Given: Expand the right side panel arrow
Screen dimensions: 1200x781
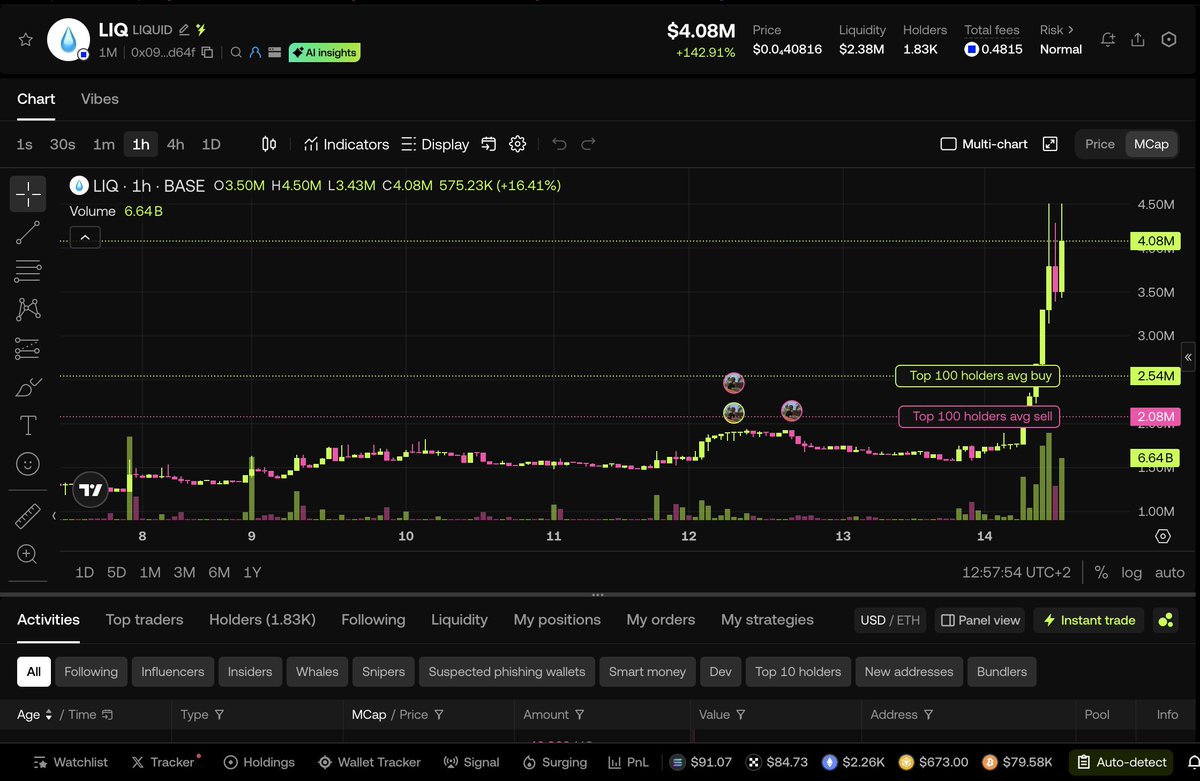Looking at the screenshot, I should point(1188,357).
